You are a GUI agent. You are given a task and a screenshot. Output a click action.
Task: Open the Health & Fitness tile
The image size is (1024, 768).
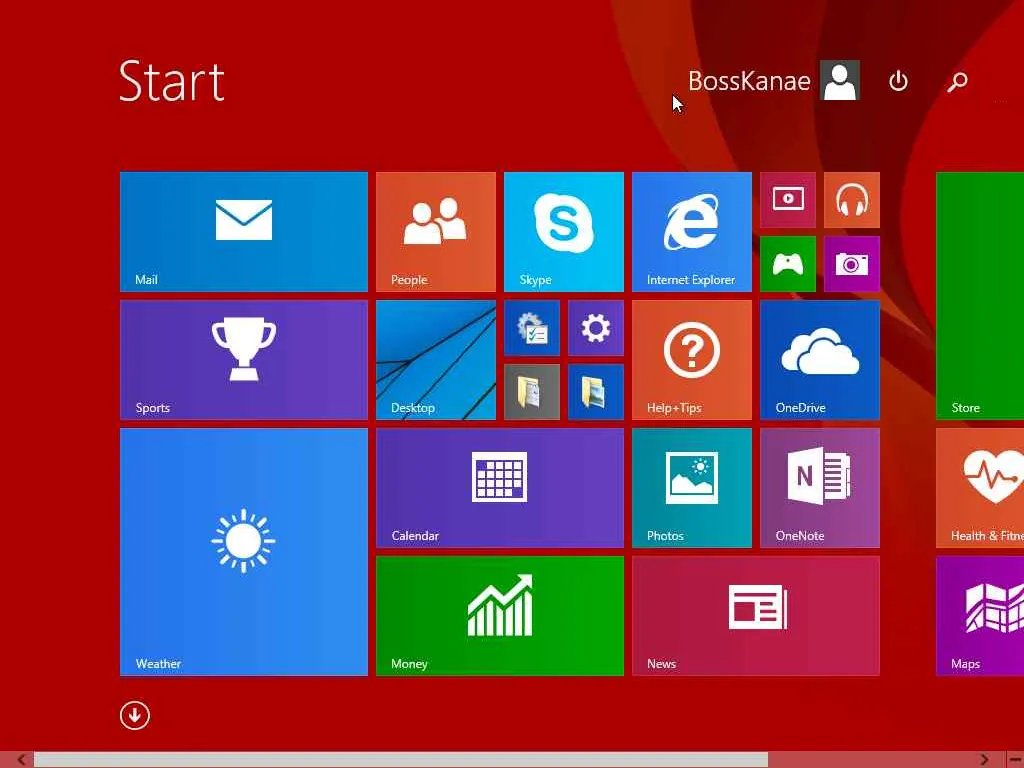[x=980, y=488]
